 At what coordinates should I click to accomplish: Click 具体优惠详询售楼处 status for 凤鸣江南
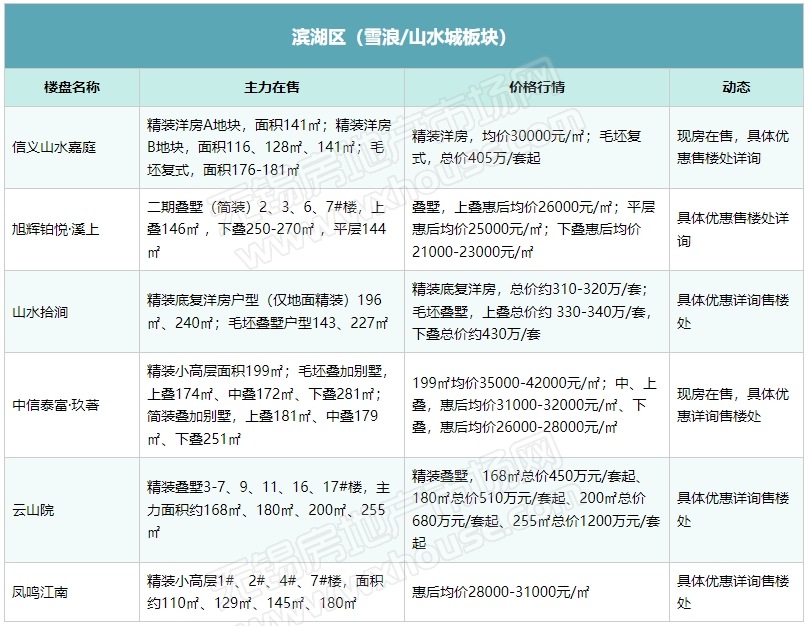click(x=736, y=592)
